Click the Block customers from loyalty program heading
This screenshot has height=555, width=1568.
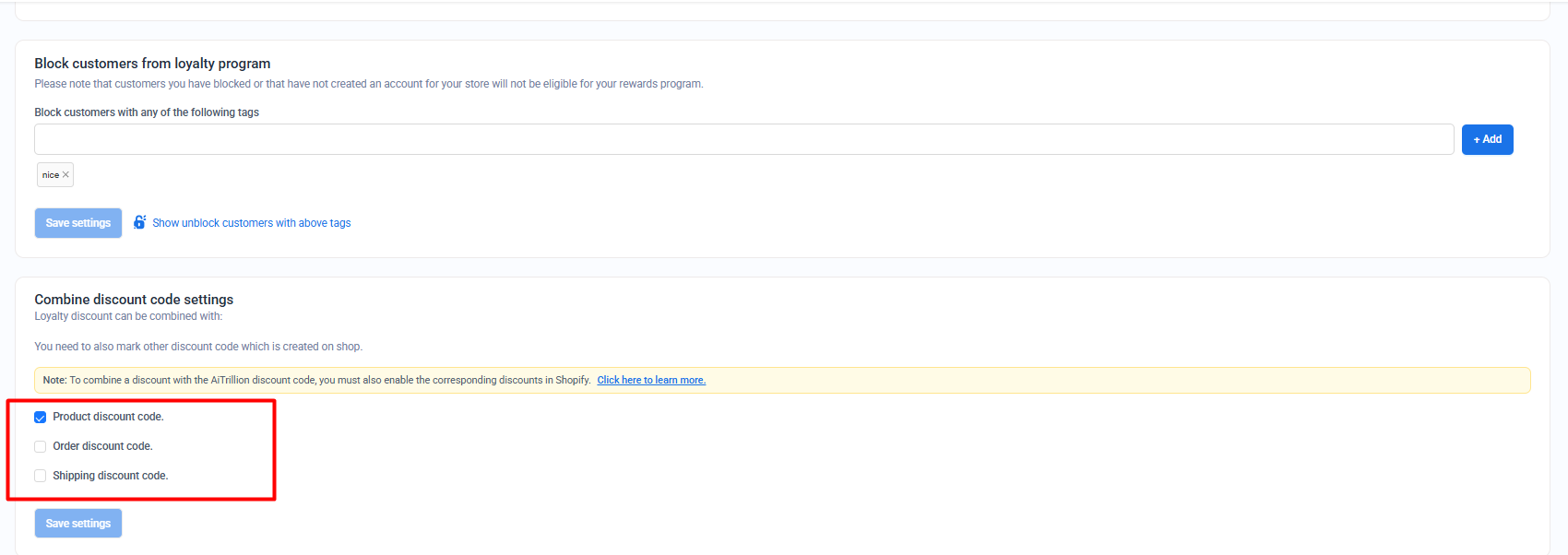152,64
